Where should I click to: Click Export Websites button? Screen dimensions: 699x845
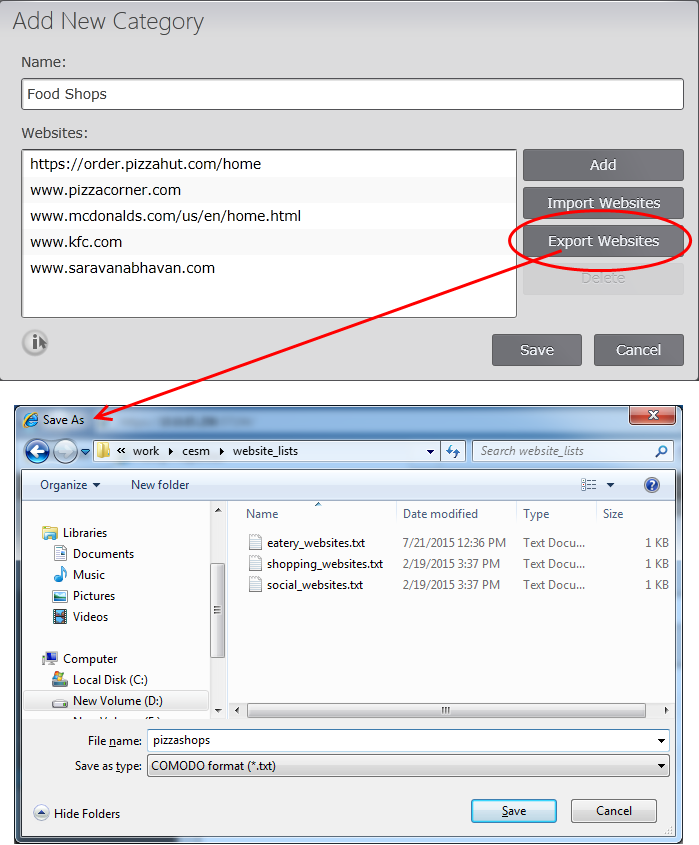pos(603,241)
